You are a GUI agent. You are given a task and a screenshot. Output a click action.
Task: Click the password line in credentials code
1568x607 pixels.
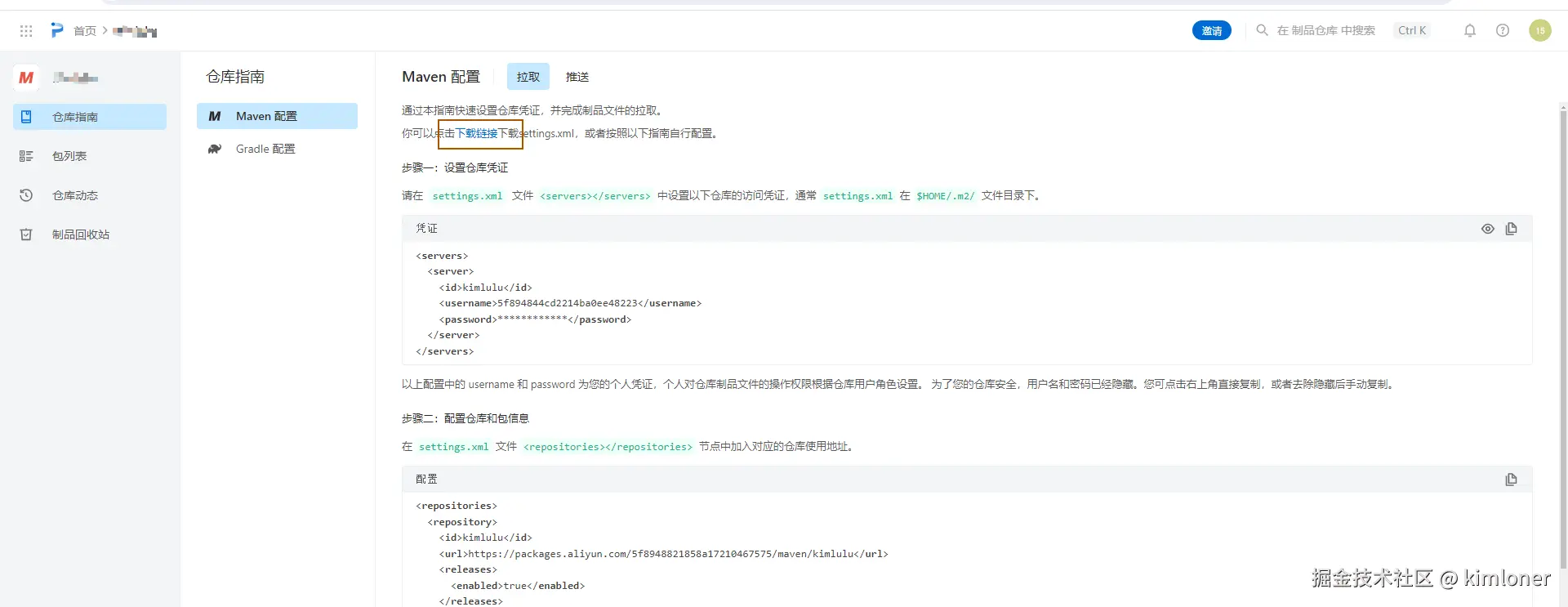click(535, 319)
